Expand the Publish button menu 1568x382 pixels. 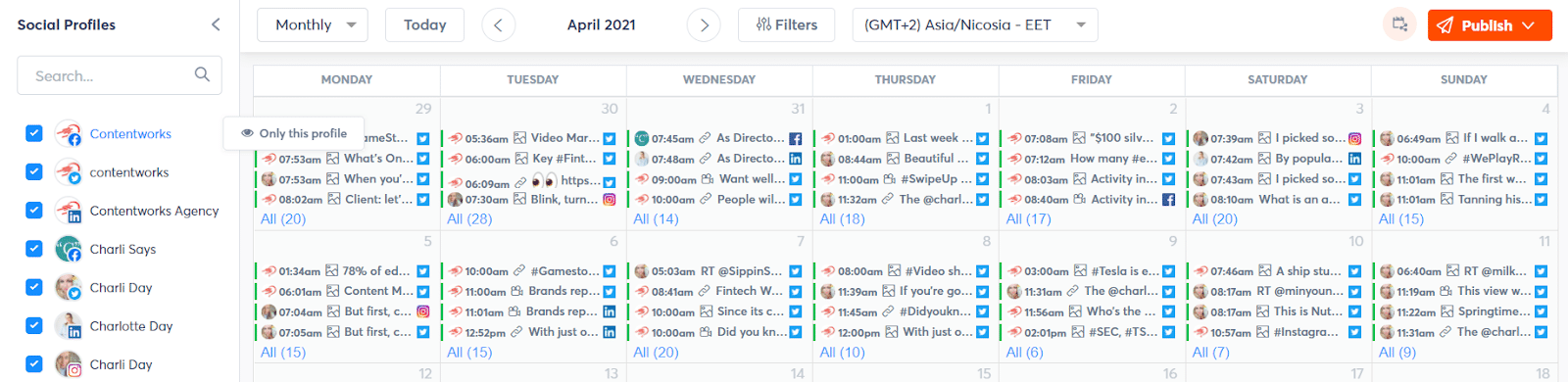(1529, 25)
